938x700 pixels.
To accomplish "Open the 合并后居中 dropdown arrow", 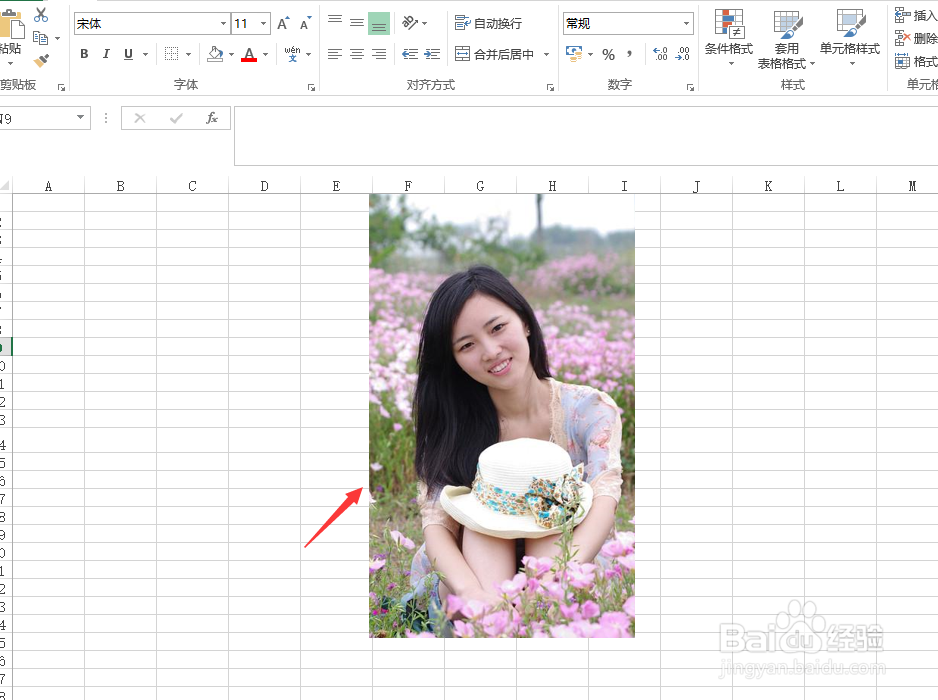I will [546, 54].
